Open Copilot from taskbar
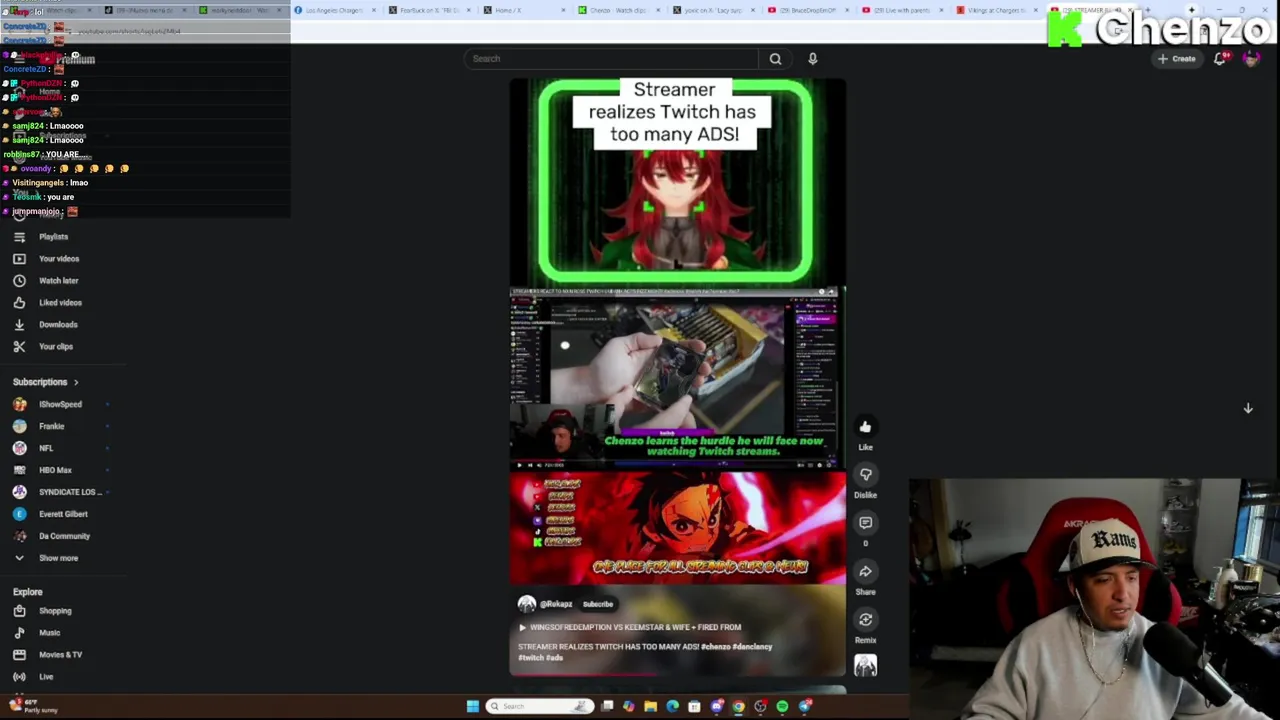The height and width of the screenshot is (720, 1280). pos(628,707)
